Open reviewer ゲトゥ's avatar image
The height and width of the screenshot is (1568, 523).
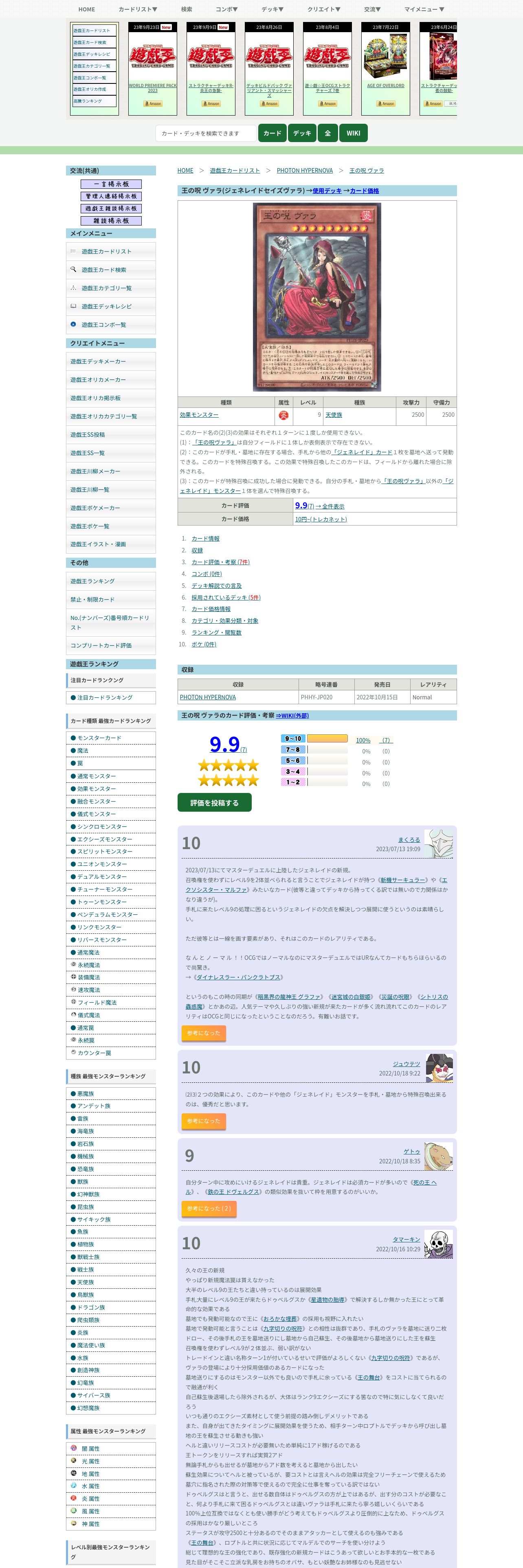pyautogui.click(x=438, y=1156)
